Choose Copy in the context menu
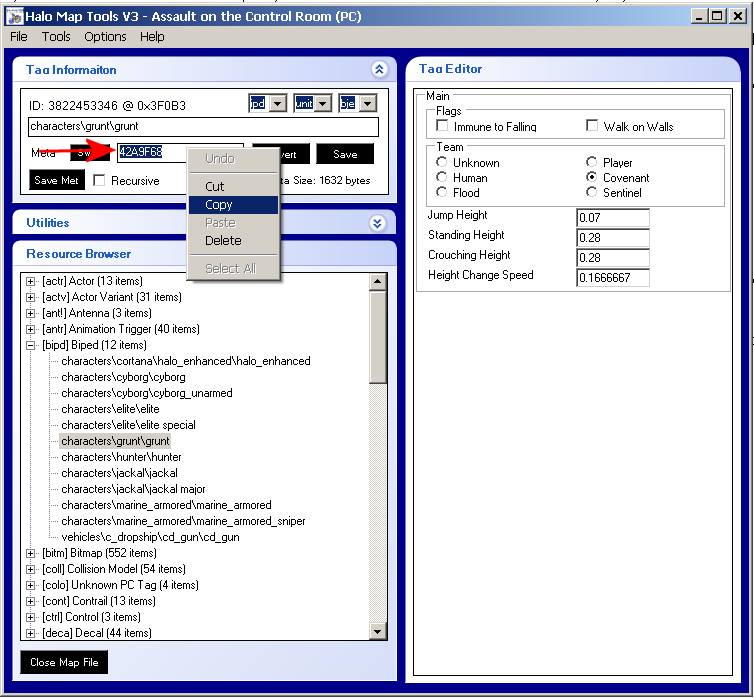The height and width of the screenshot is (698, 754). tap(233, 205)
